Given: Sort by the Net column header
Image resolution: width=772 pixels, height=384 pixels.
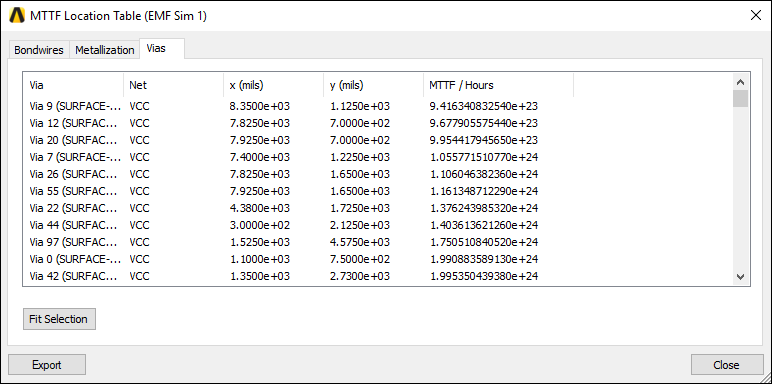Looking at the screenshot, I should click(x=173, y=85).
